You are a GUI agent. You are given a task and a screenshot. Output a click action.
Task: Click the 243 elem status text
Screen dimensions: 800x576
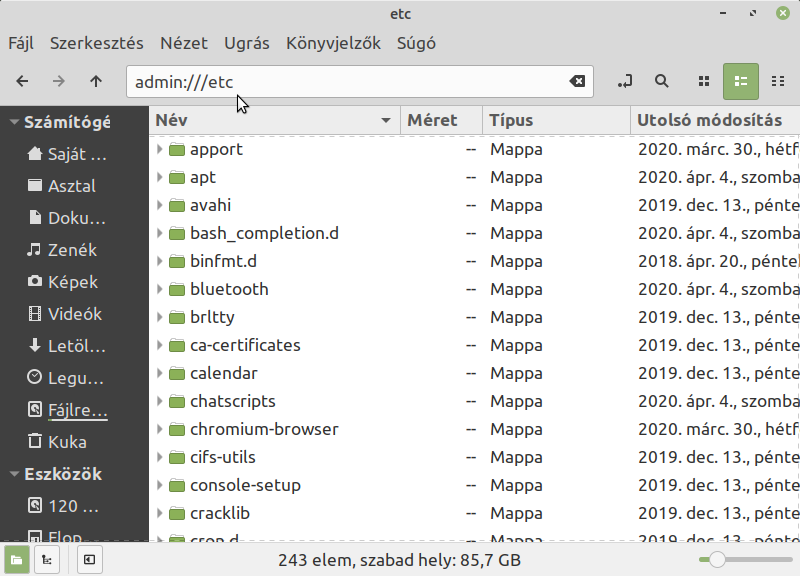coord(399,560)
